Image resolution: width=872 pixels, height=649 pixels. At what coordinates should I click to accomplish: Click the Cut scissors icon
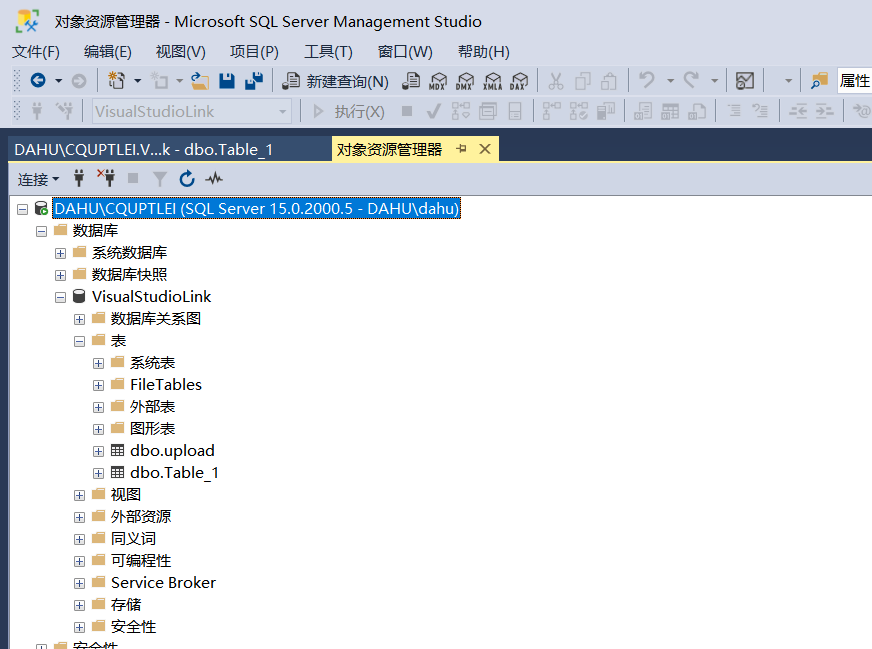click(x=556, y=81)
